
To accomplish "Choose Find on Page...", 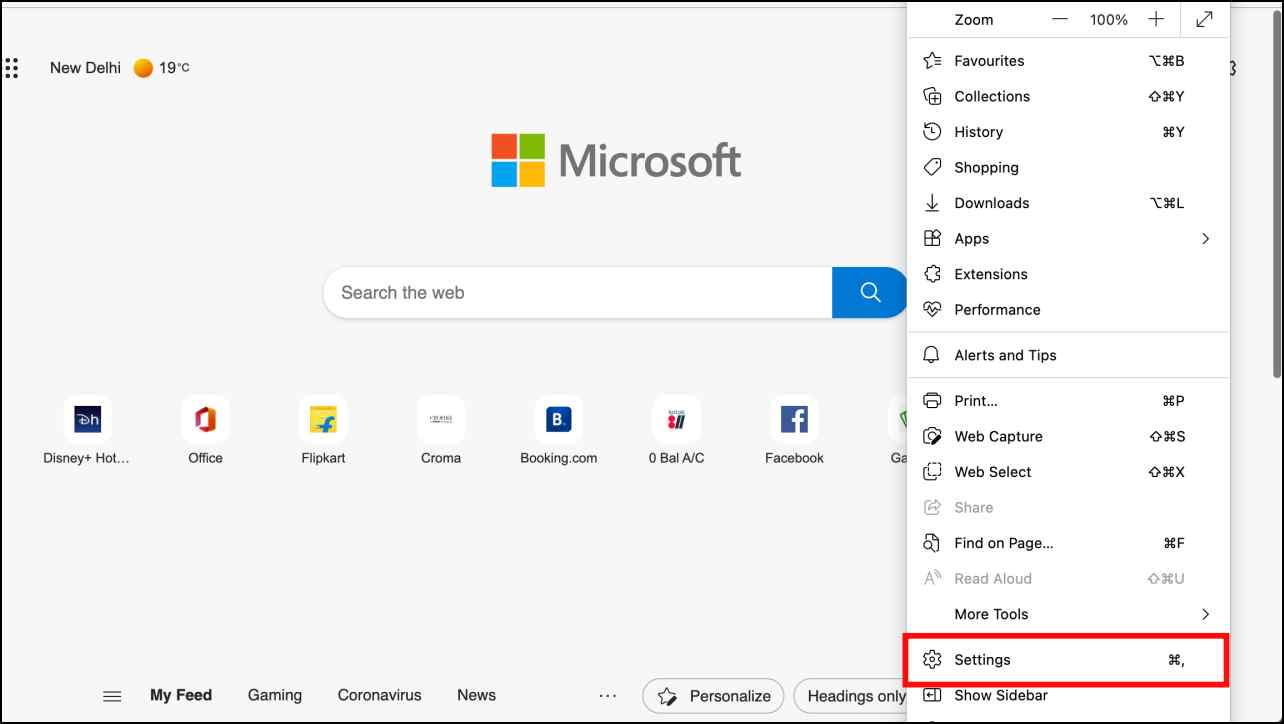I will (1068, 543).
